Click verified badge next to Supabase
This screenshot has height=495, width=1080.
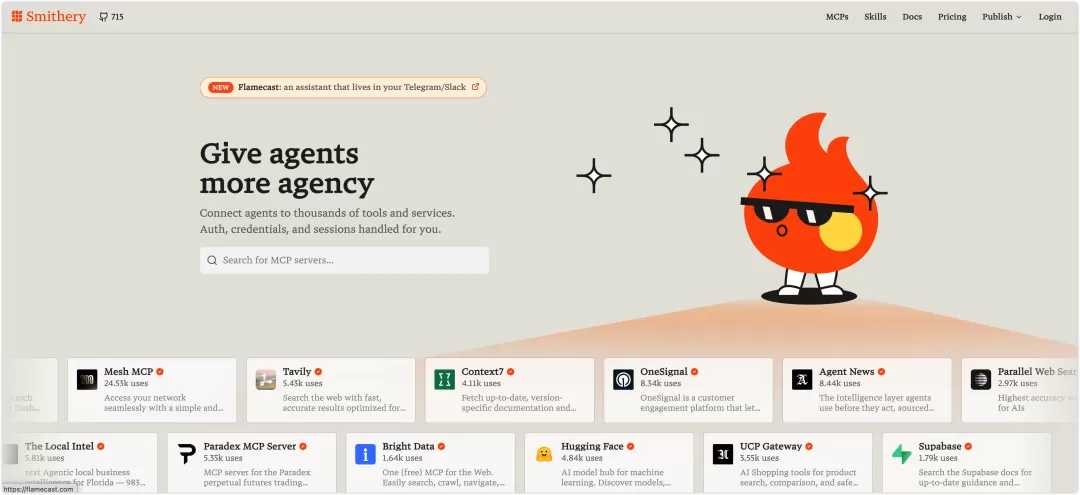pyautogui.click(x=968, y=447)
